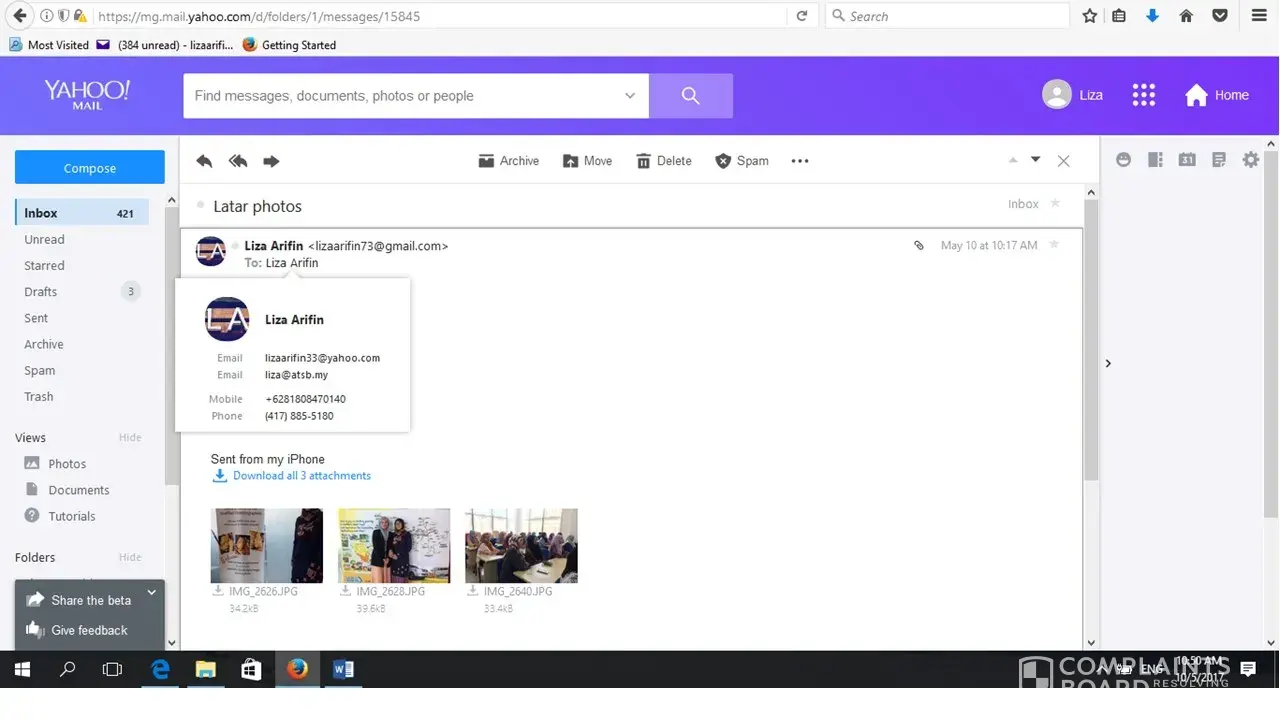The width and height of the screenshot is (1280, 720).
Task: Expand the search box dropdown arrow
Action: [630, 96]
